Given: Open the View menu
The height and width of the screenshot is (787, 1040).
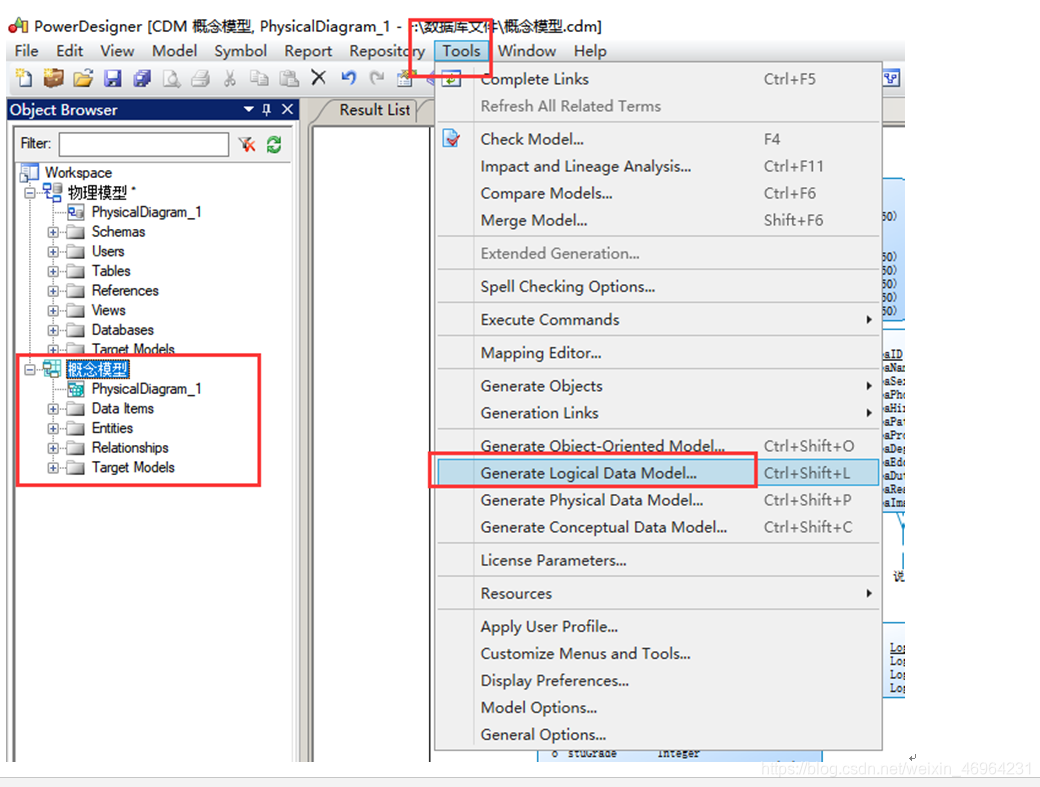Looking at the screenshot, I should pyautogui.click(x=117, y=51).
